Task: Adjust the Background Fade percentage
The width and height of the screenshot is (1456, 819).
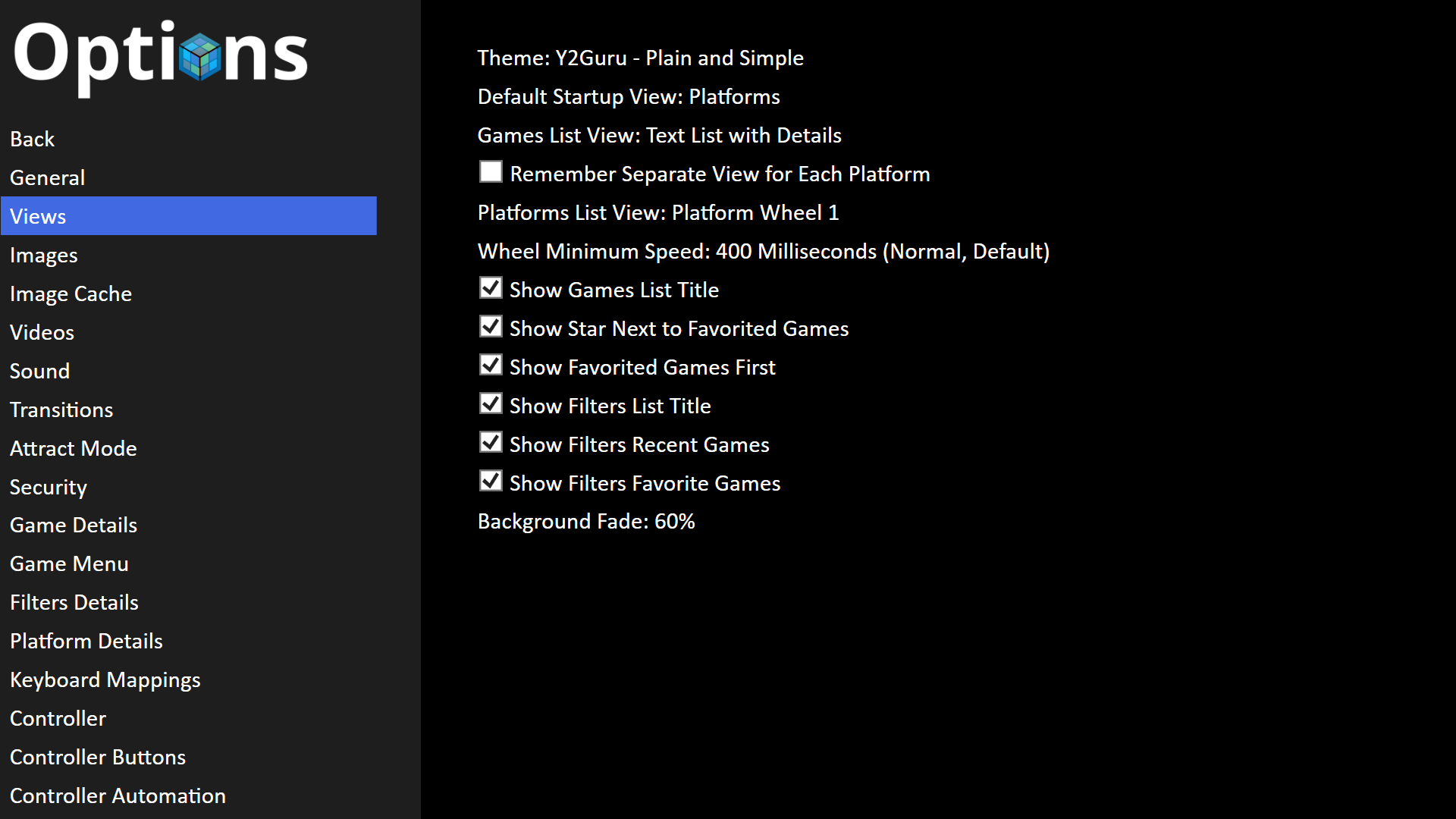Action: (x=585, y=522)
